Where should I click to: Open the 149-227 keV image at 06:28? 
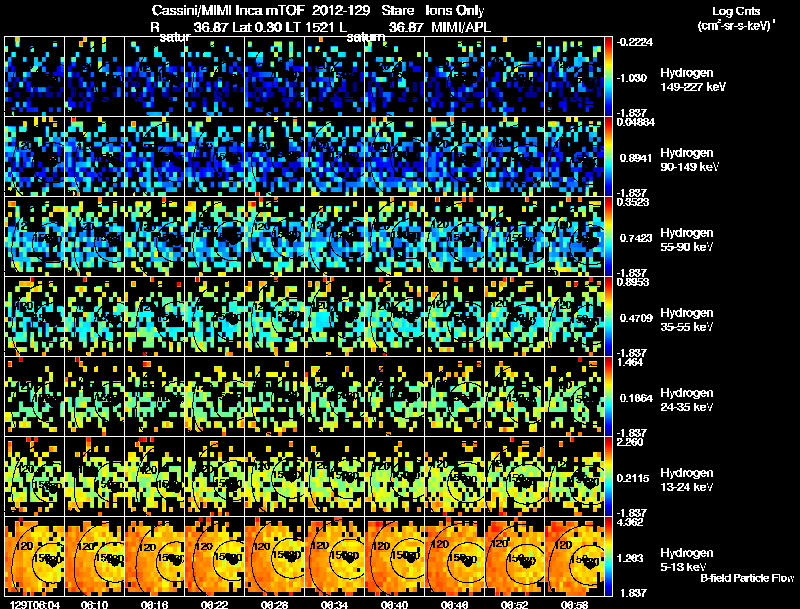point(274,76)
